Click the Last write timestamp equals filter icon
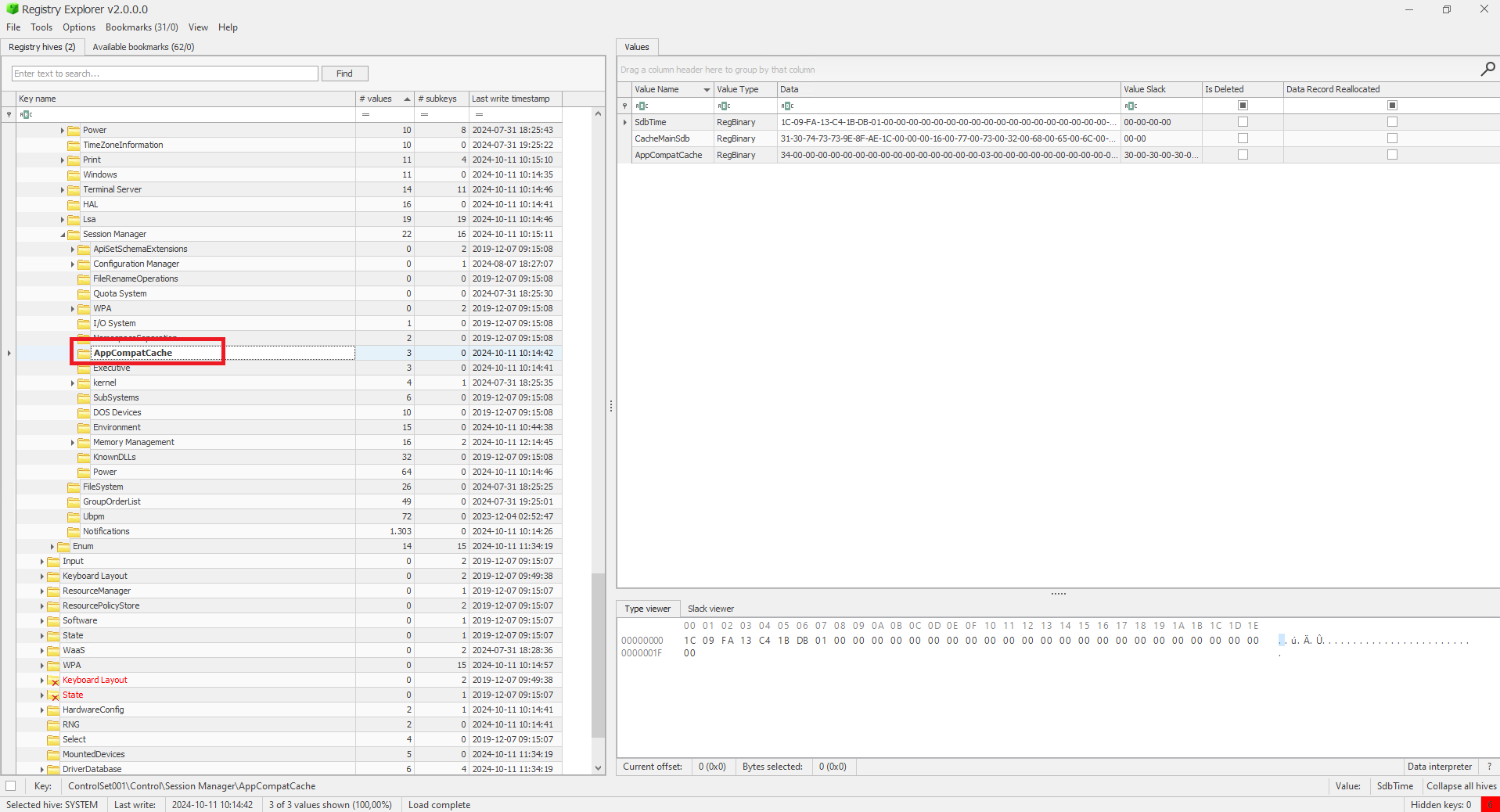This screenshot has height=812, width=1500. tap(479, 114)
